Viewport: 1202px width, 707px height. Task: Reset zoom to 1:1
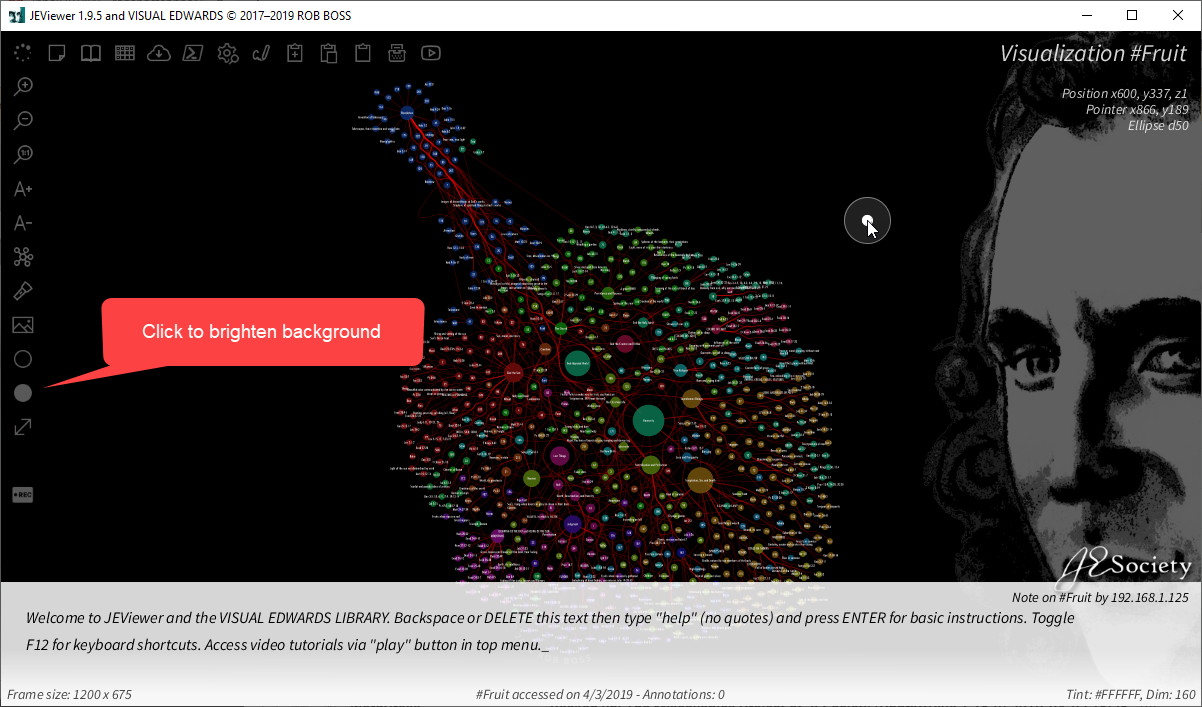pos(23,155)
